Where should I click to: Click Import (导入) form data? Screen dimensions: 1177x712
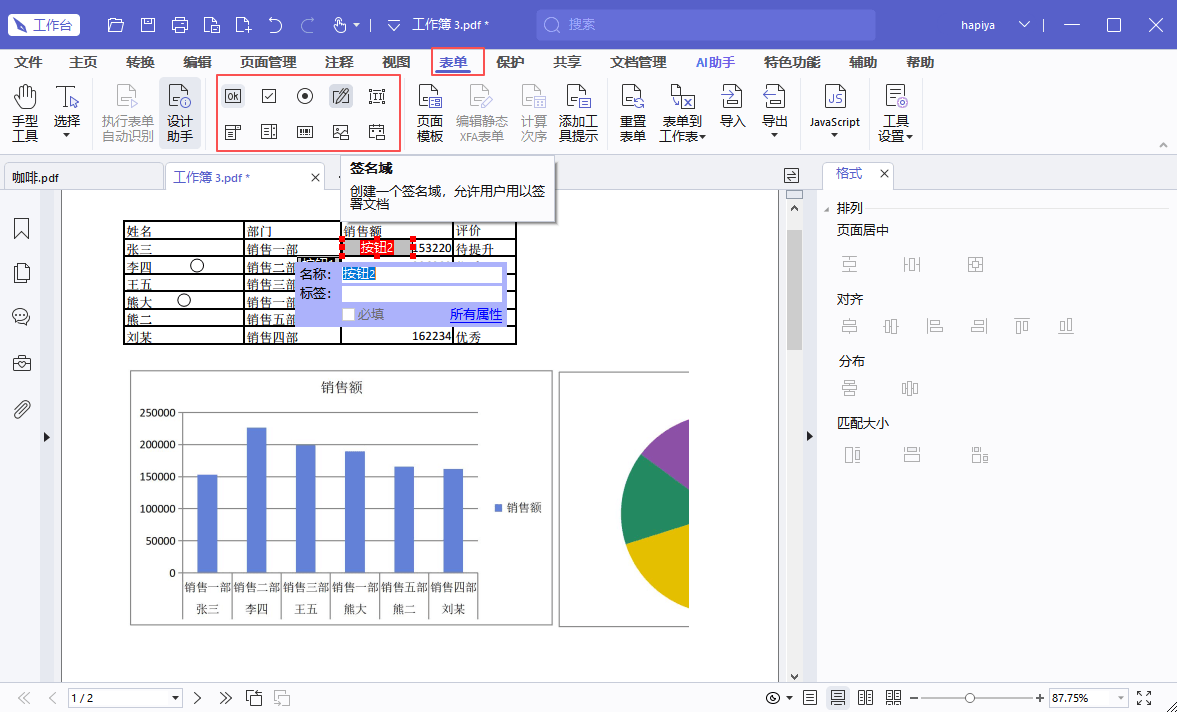[732, 107]
